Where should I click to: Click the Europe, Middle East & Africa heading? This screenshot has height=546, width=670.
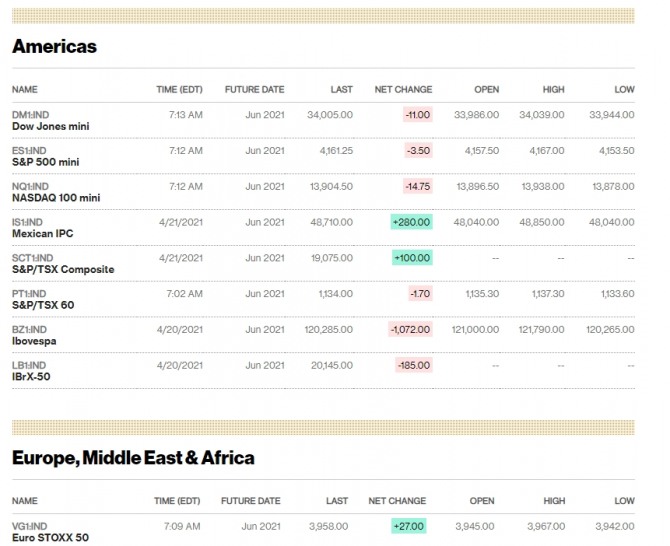pos(133,458)
